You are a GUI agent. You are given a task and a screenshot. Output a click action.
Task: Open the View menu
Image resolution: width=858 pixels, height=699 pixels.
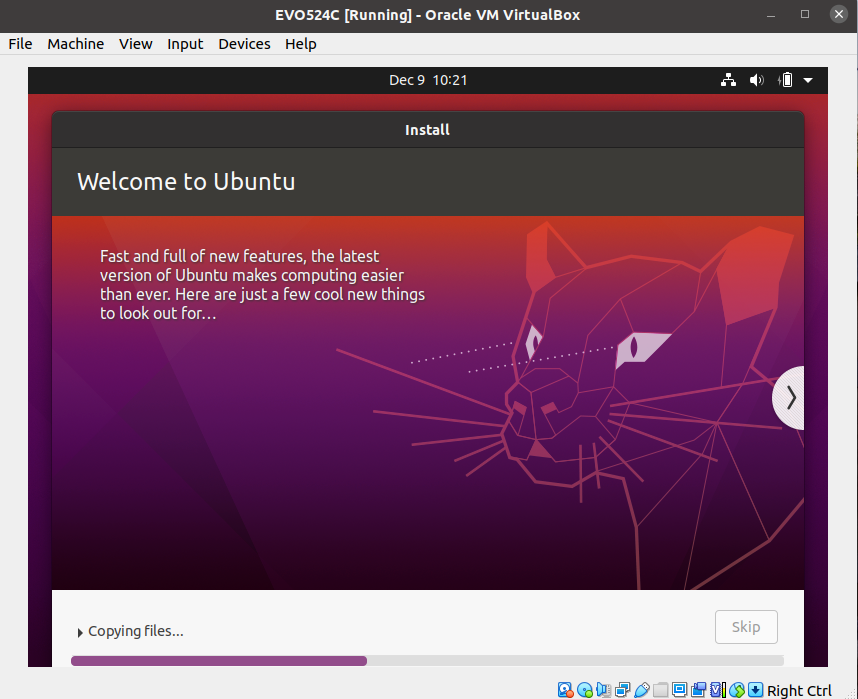136,44
